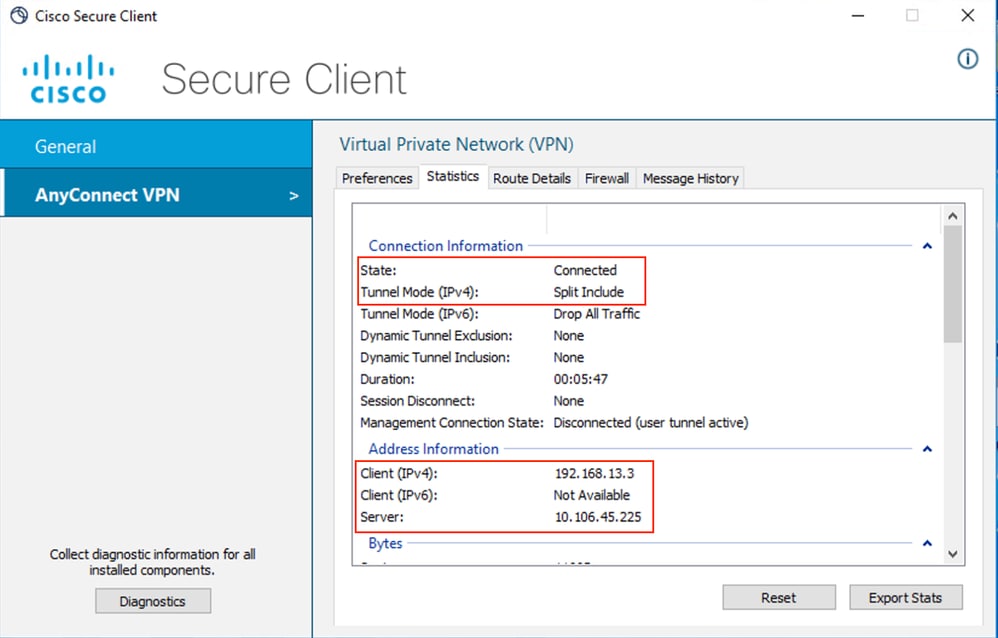Screen dimensions: 998x638
Task: Switch to the Statistics tab
Action: [453, 176]
